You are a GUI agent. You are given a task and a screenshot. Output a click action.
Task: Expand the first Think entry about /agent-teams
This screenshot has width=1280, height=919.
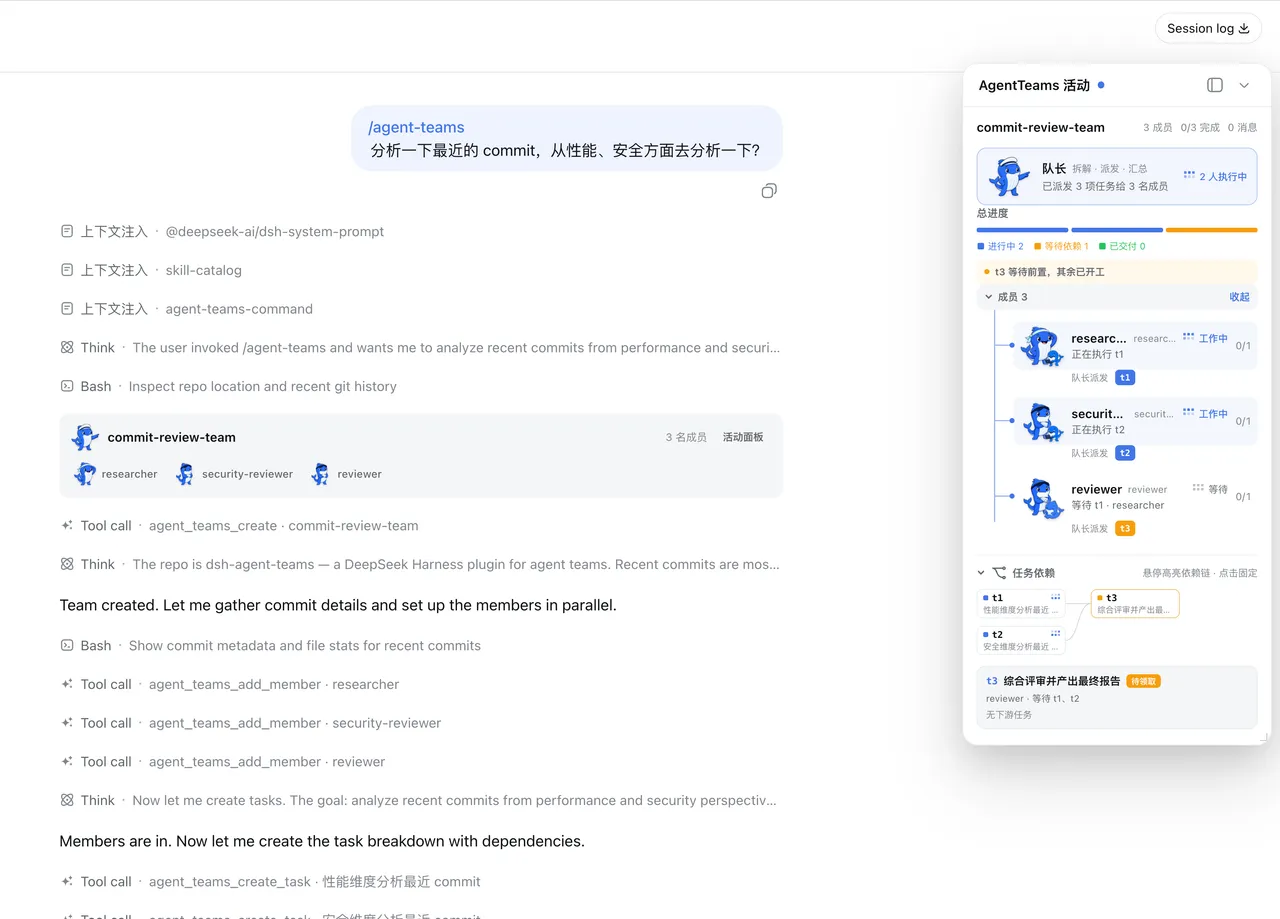click(420, 348)
